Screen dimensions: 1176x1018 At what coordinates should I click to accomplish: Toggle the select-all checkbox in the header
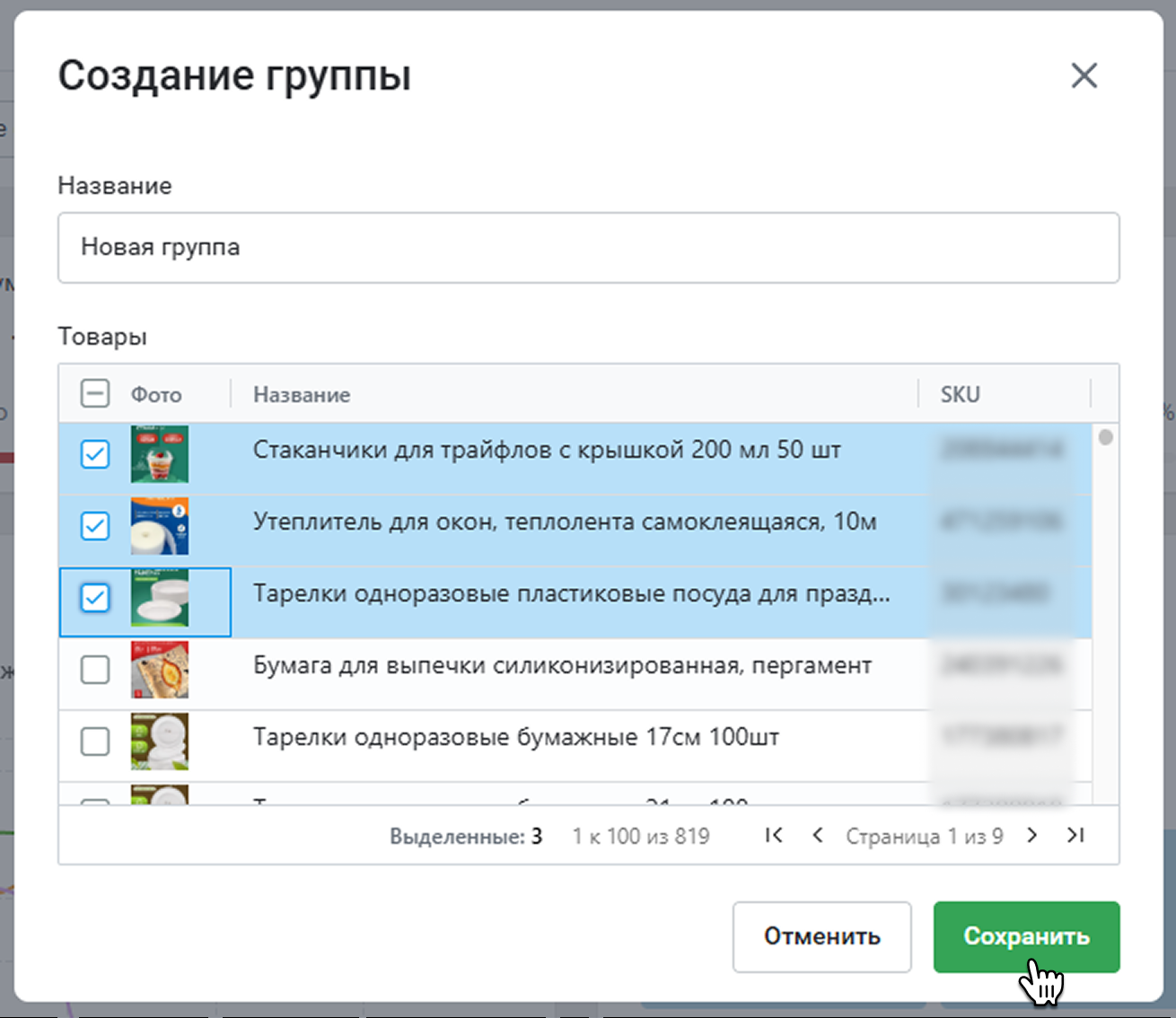95,393
